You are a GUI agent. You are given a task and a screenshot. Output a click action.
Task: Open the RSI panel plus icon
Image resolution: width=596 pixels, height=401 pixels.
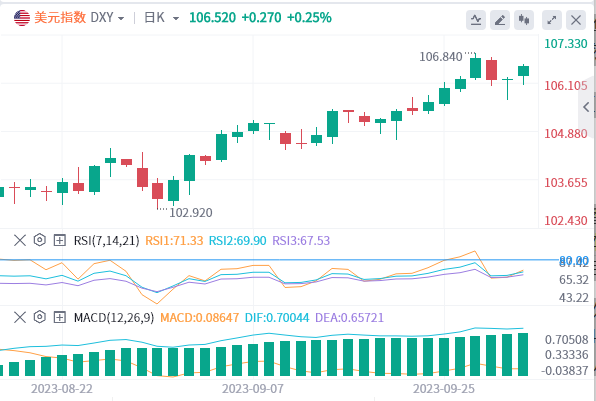[x=60, y=240]
